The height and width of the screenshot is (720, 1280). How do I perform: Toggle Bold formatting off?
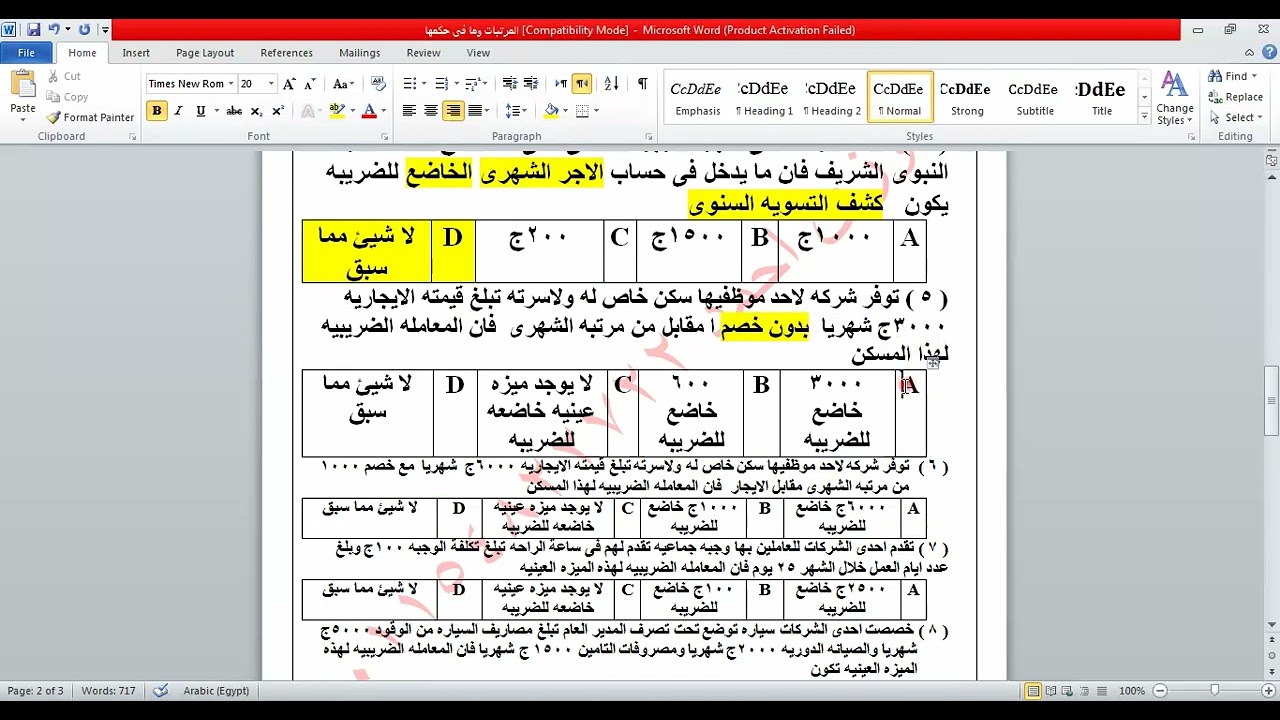(157, 111)
